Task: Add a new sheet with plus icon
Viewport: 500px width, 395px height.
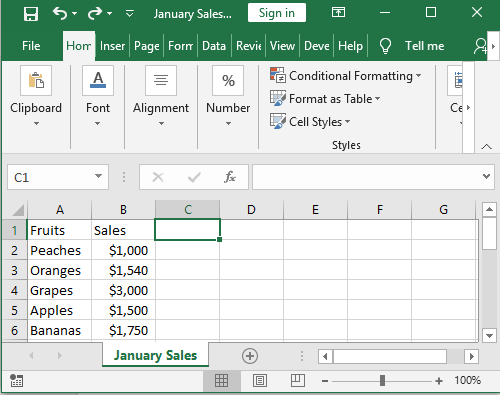Action: [x=250, y=356]
